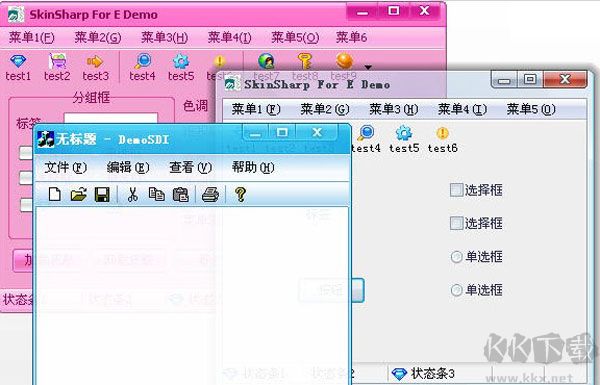Open 菜单2(G) in the gray window
Viewport: 600px width, 385px height.
pyautogui.click(x=325, y=109)
